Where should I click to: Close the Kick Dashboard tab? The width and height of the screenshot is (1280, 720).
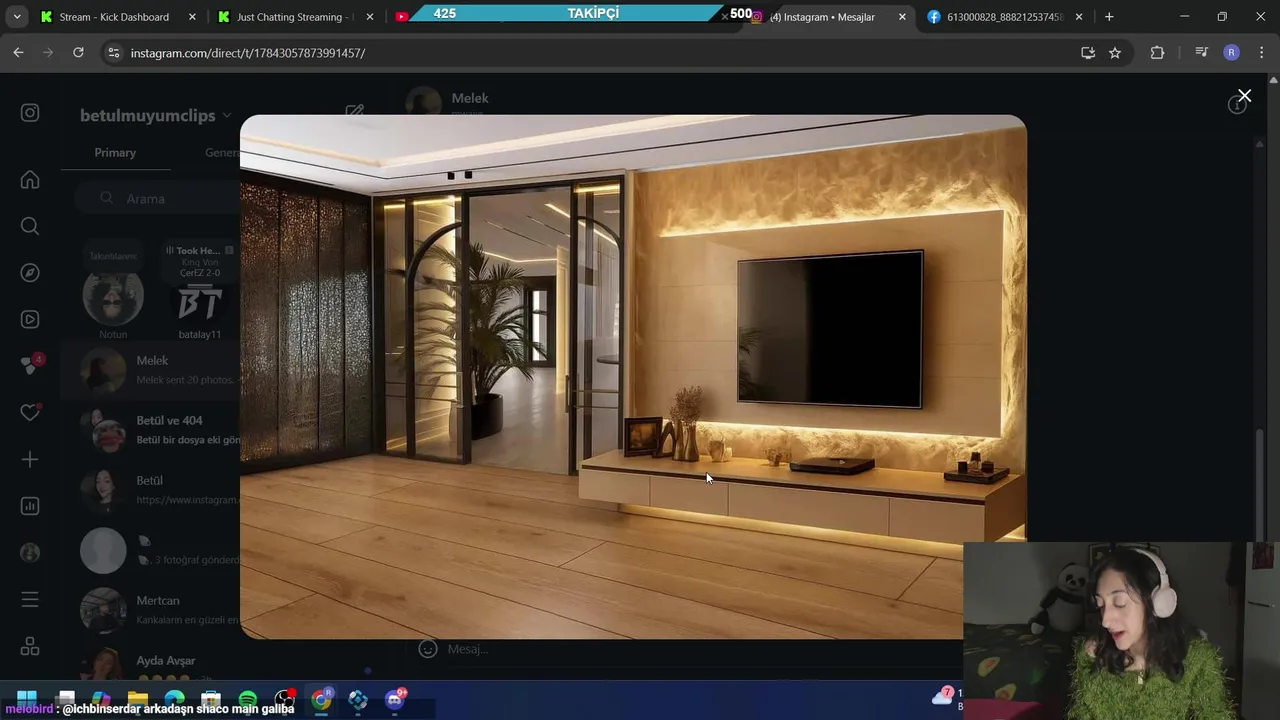click(192, 17)
